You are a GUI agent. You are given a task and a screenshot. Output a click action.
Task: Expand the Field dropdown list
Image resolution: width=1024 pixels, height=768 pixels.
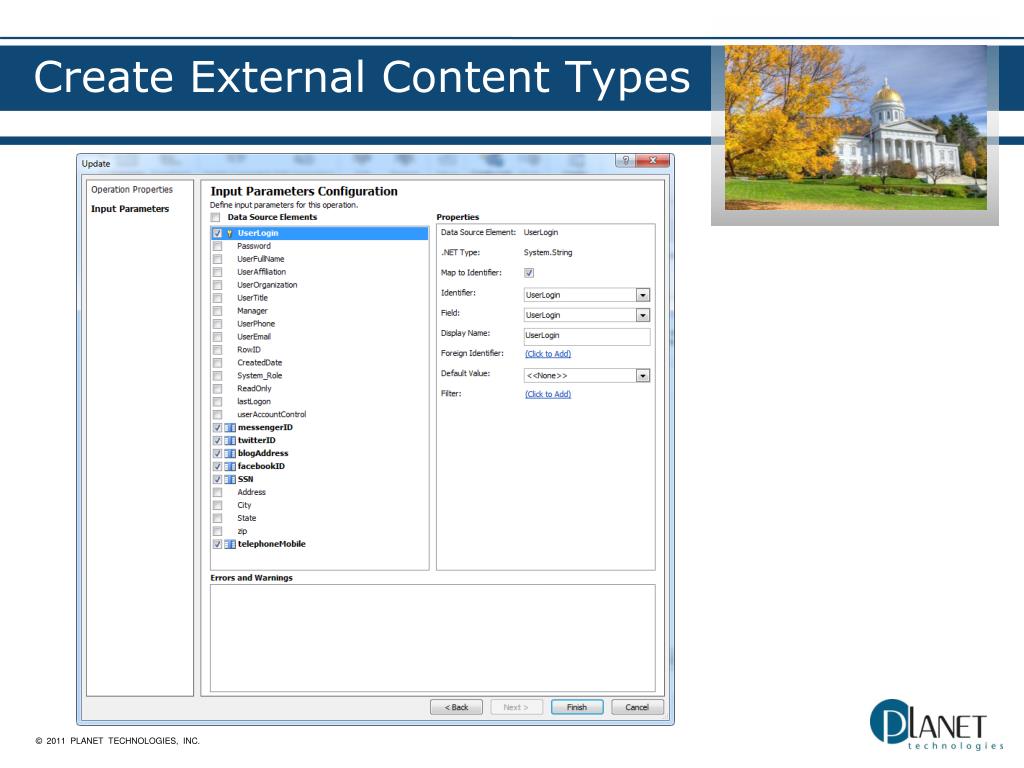(642, 315)
